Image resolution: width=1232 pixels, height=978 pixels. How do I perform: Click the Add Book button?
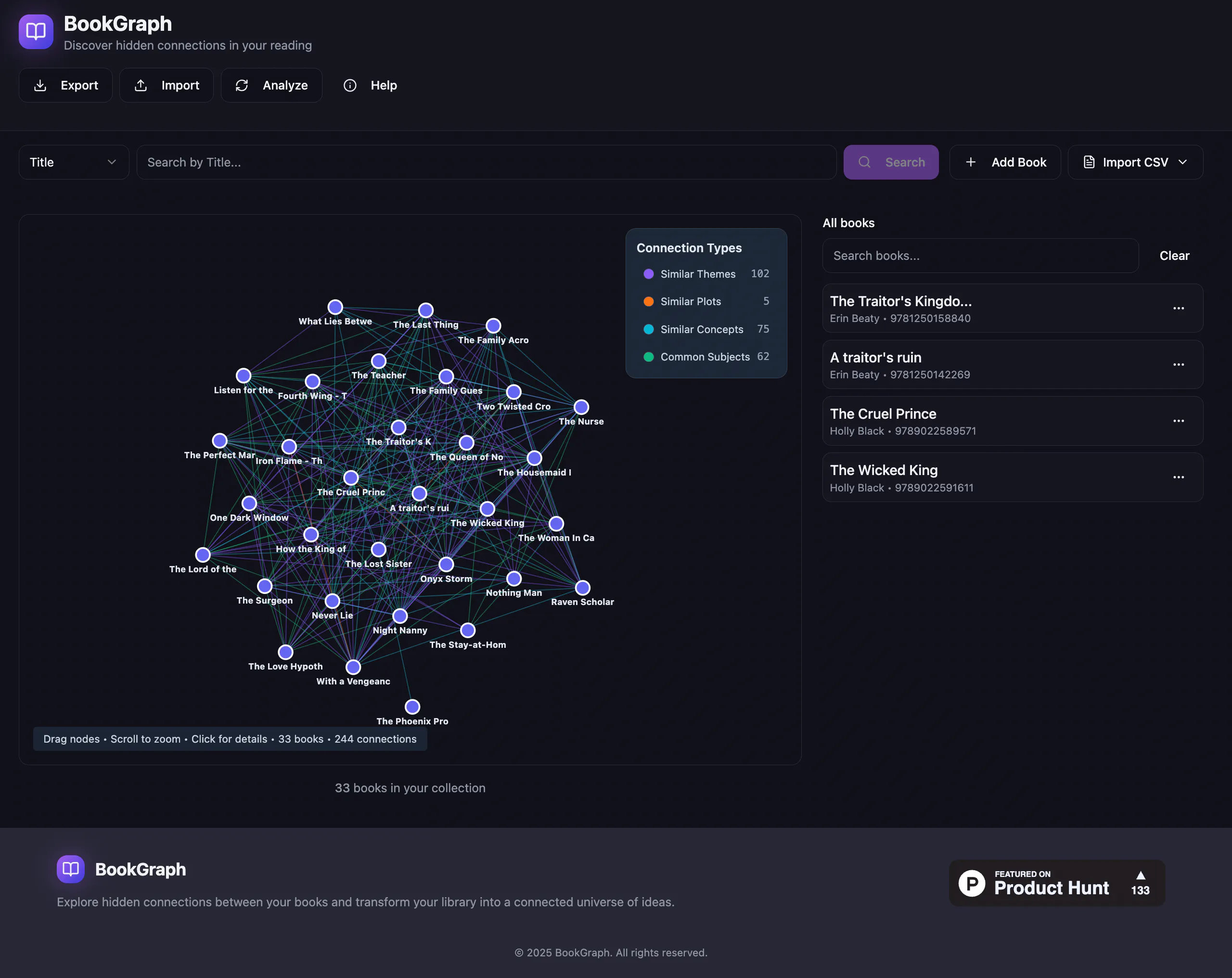[1005, 162]
